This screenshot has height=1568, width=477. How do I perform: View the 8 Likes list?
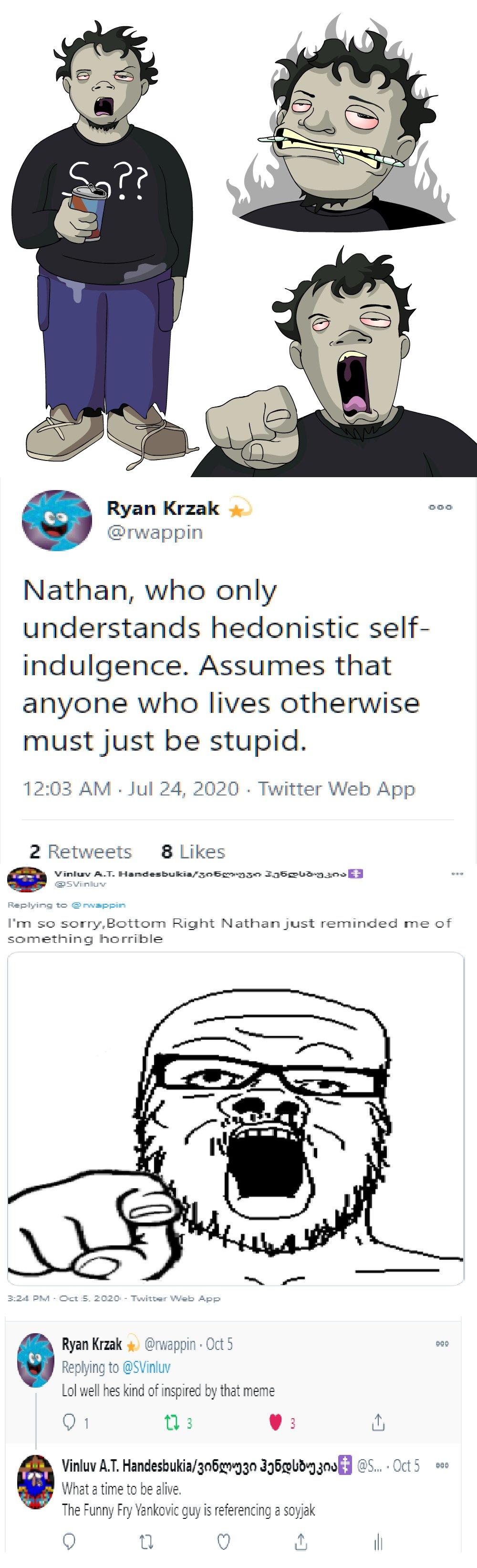(x=194, y=851)
